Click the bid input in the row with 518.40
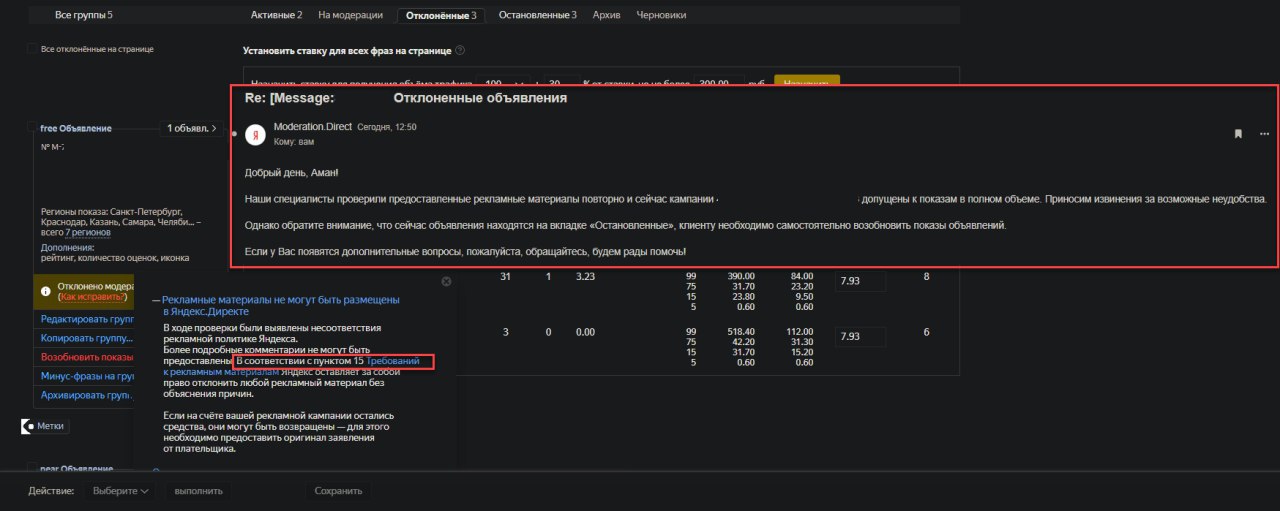The height and width of the screenshot is (511, 1280). coord(861,336)
